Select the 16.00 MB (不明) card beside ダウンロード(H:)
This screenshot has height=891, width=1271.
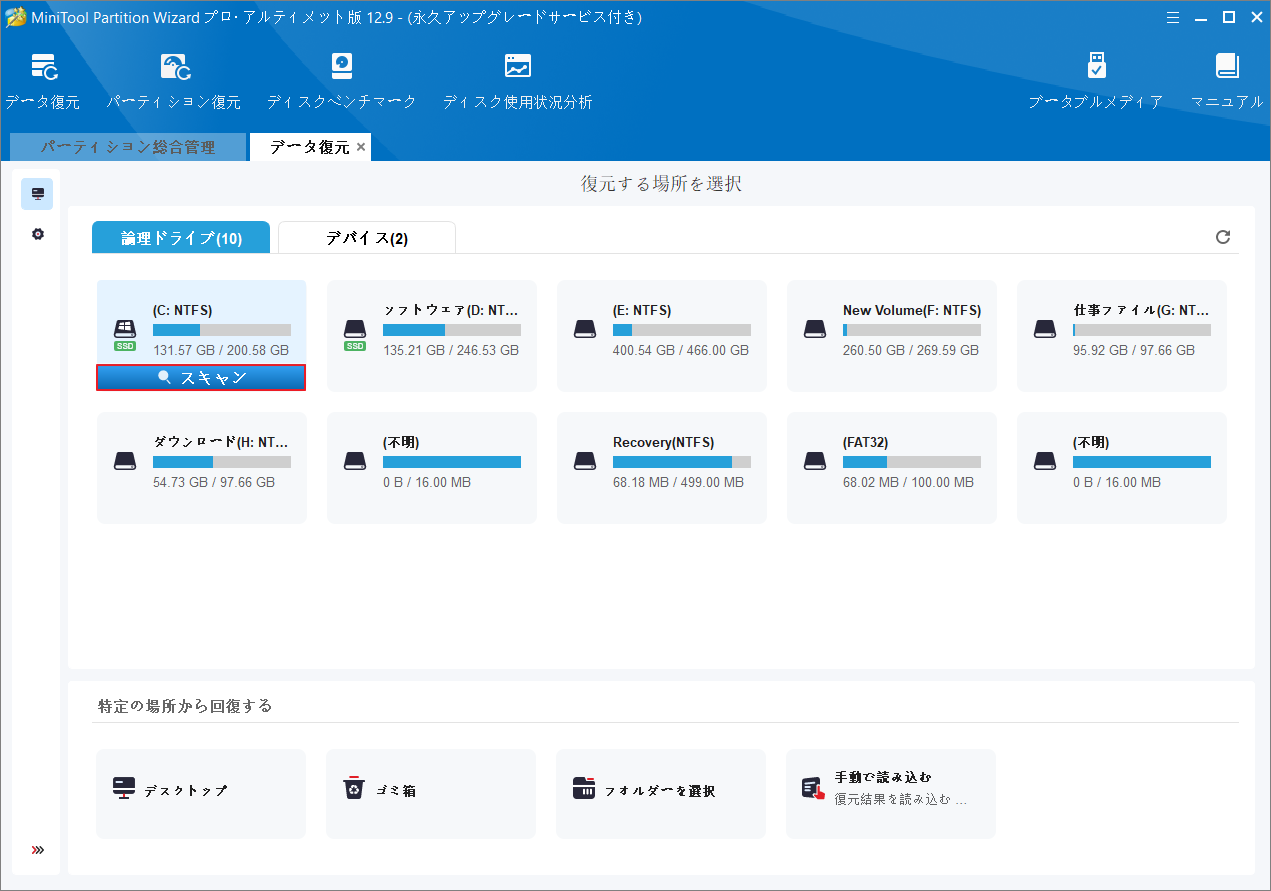click(x=432, y=468)
